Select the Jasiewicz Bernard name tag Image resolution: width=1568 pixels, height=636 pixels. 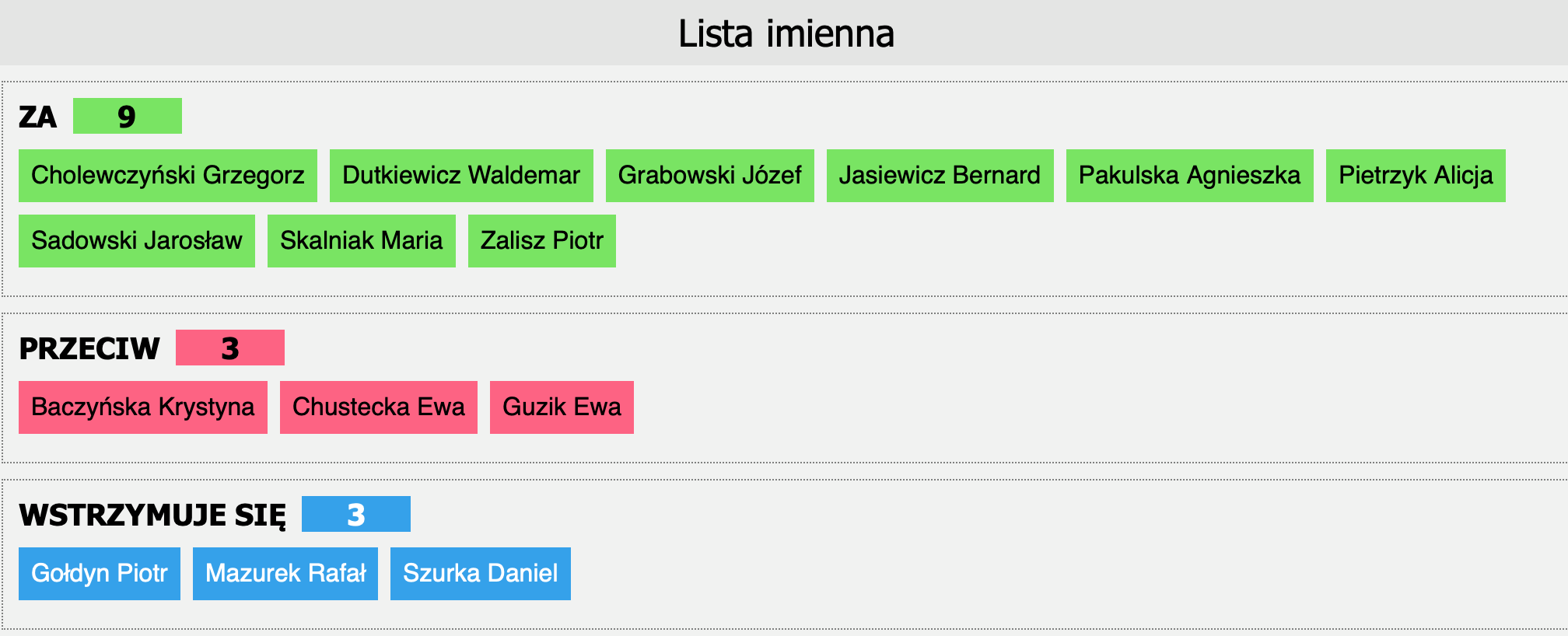(x=940, y=176)
